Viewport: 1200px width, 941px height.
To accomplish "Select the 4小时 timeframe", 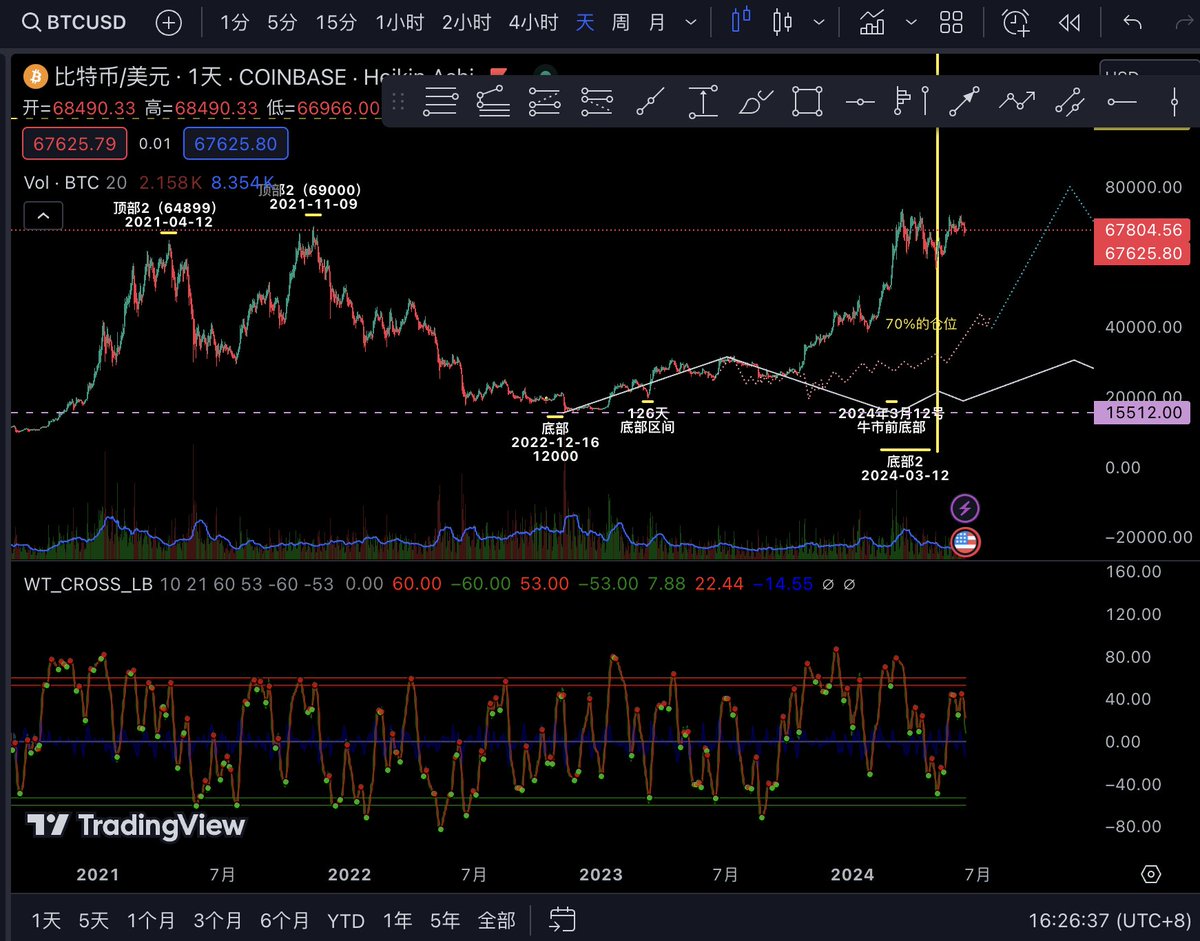I will click(533, 22).
